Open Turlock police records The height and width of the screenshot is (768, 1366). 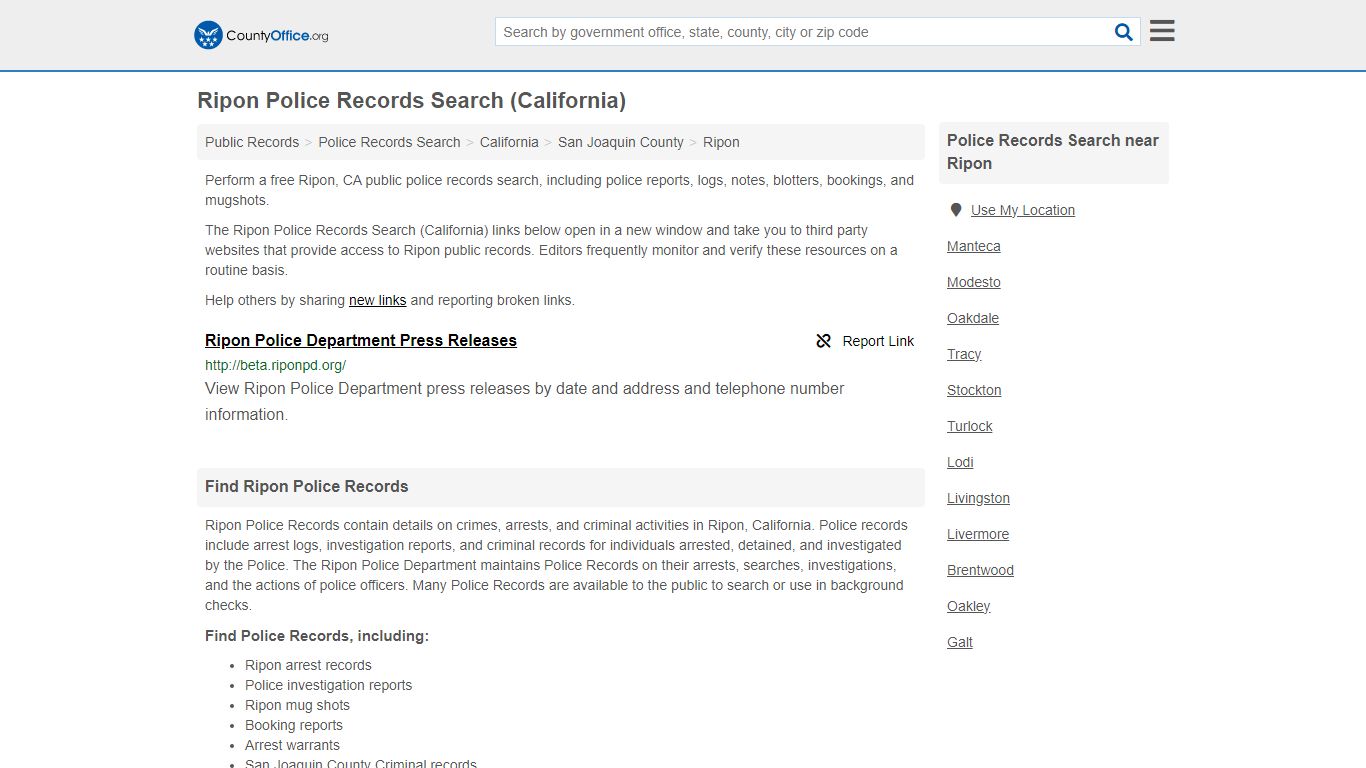tap(970, 426)
